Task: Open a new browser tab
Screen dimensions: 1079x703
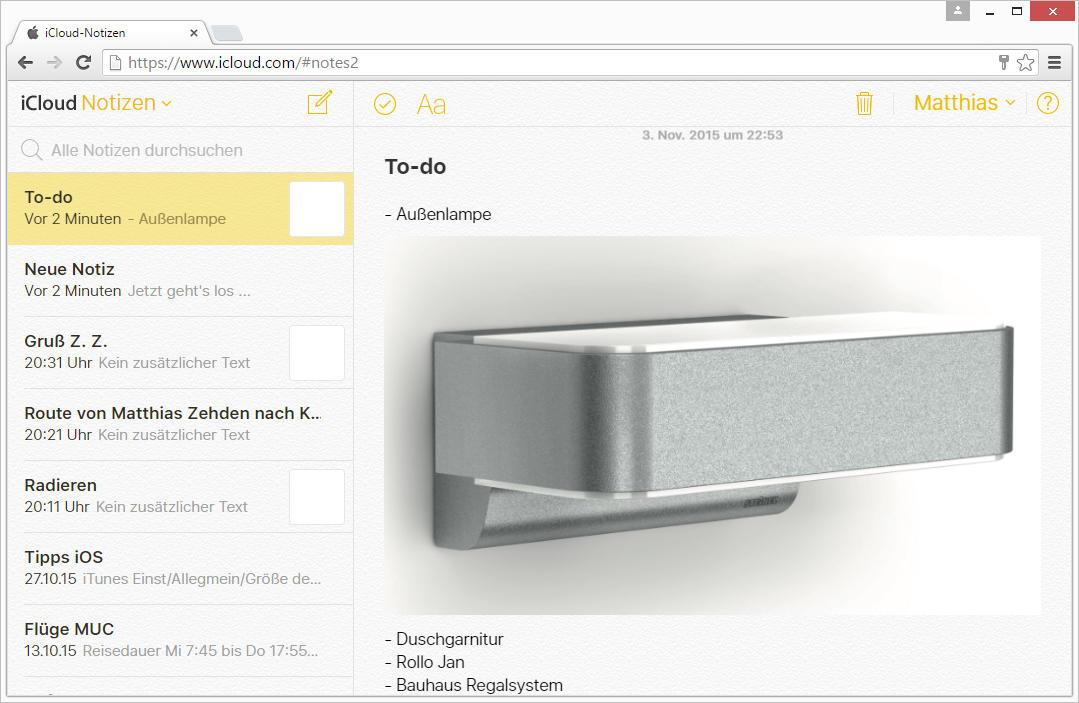Action: (x=226, y=33)
